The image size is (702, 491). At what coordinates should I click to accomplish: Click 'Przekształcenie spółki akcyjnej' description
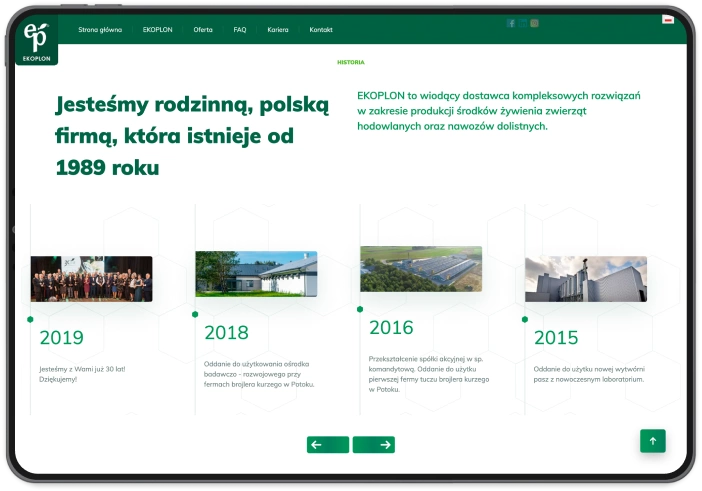428,374
